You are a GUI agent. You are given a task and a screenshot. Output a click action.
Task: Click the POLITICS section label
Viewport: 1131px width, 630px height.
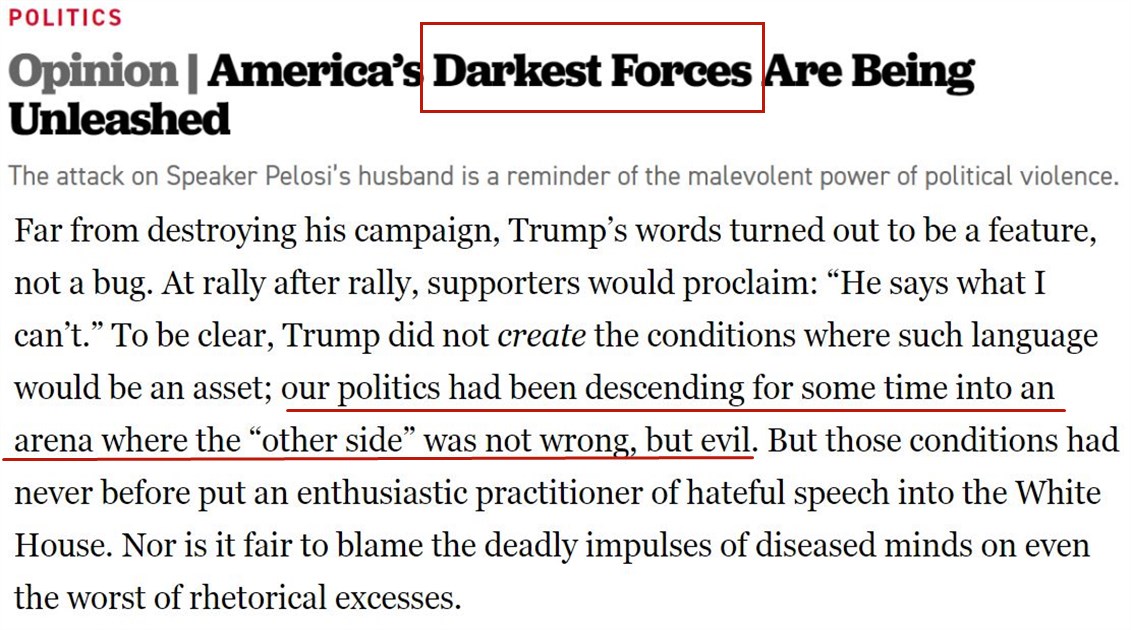[x=65, y=17]
